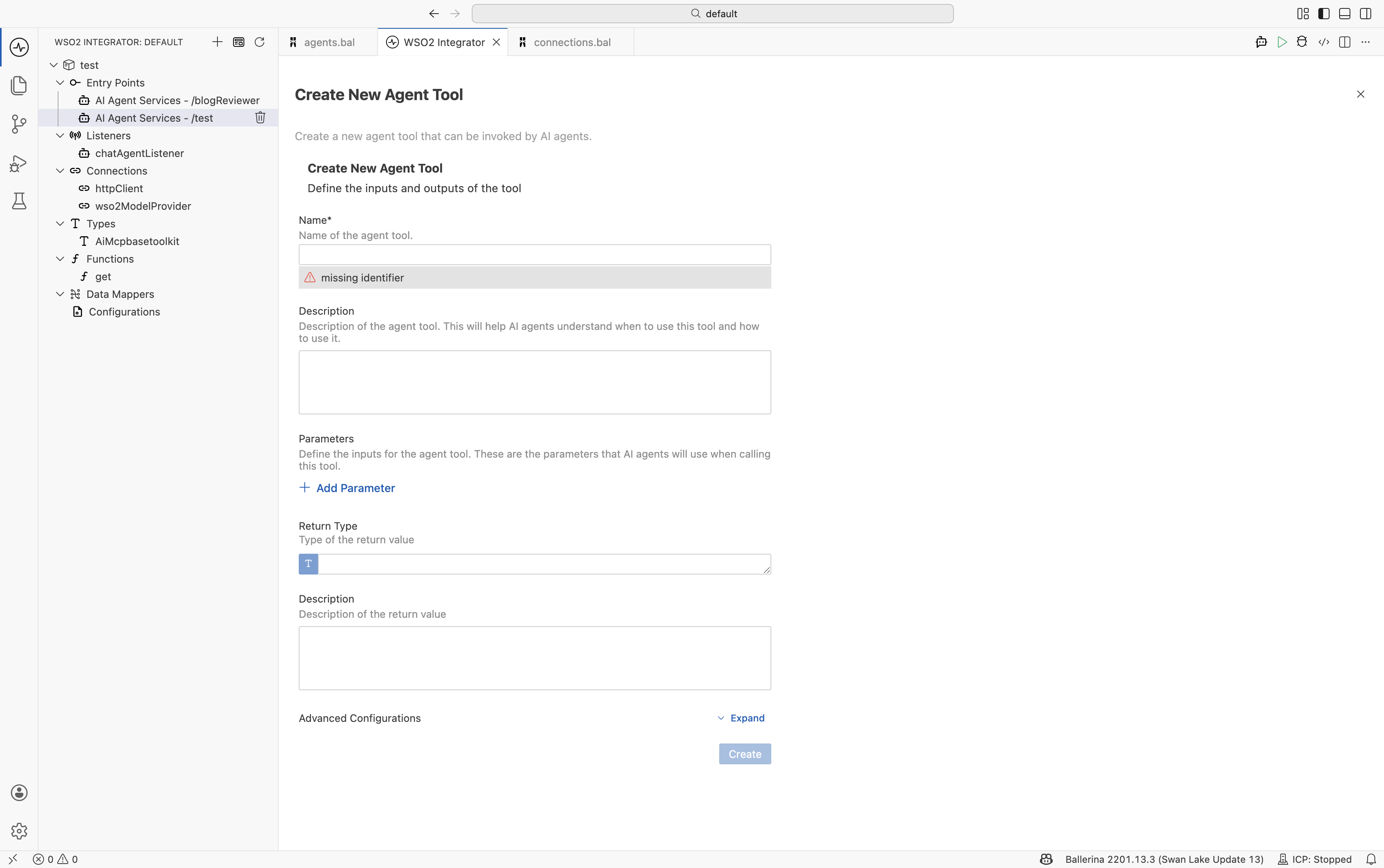Screen dimensions: 1384x868
Task: Click the Split Editor icon
Action: (x=1344, y=42)
